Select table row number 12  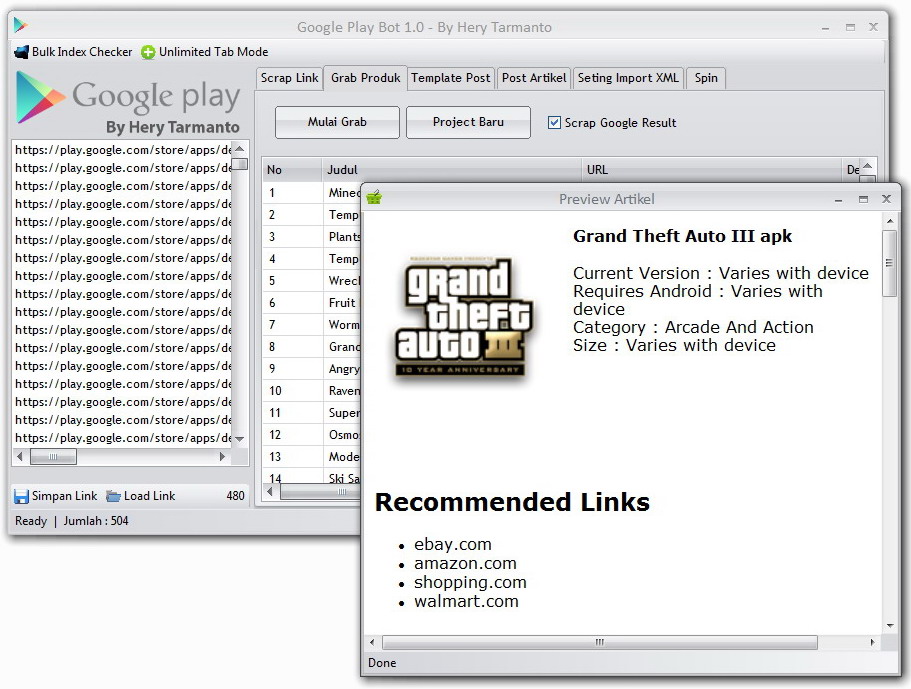pos(311,435)
